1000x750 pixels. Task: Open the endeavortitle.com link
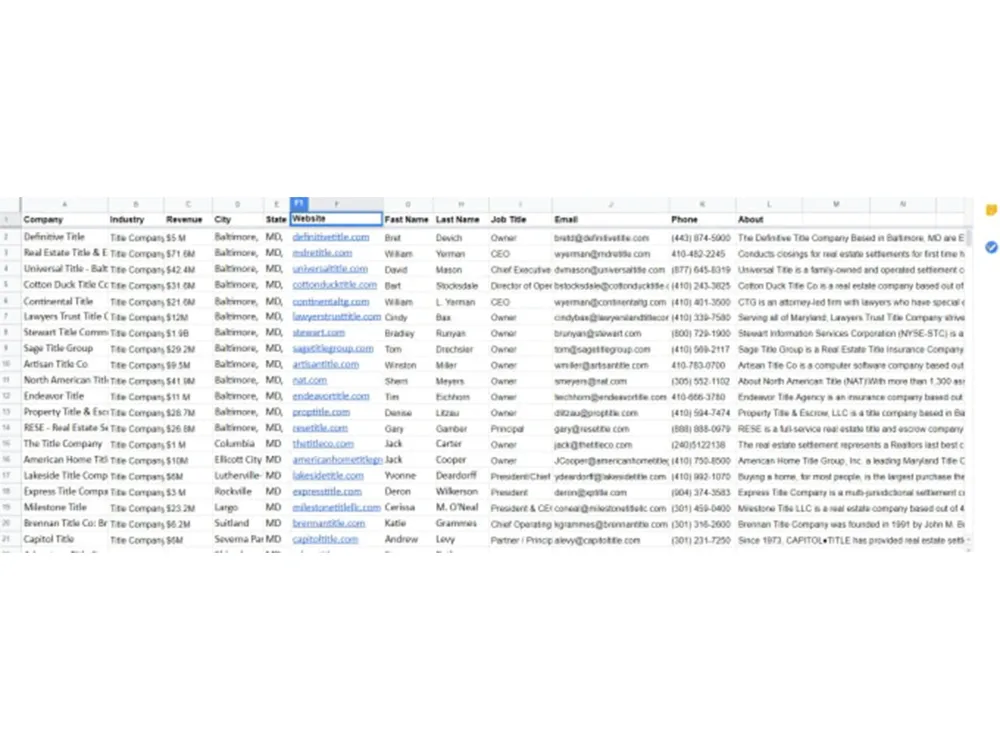click(330, 397)
